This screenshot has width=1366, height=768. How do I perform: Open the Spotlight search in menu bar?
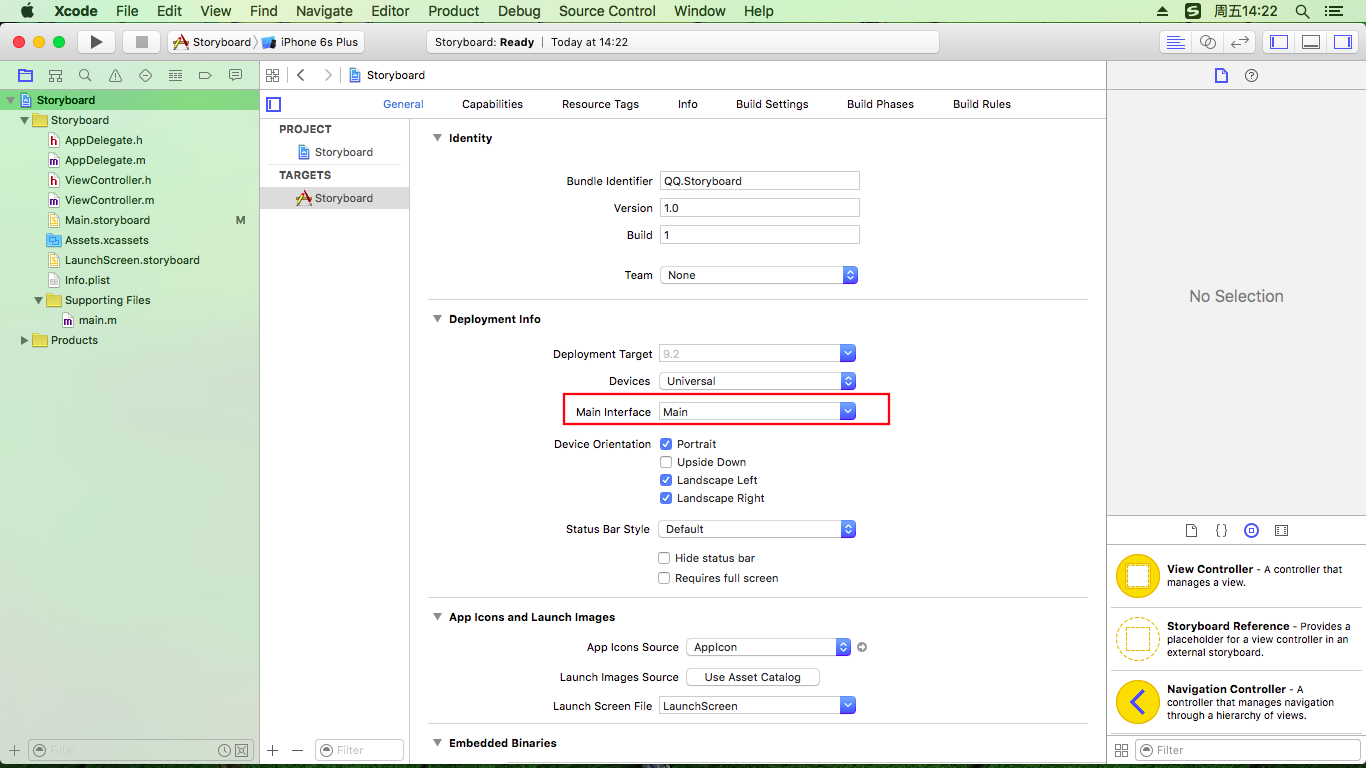[1302, 11]
